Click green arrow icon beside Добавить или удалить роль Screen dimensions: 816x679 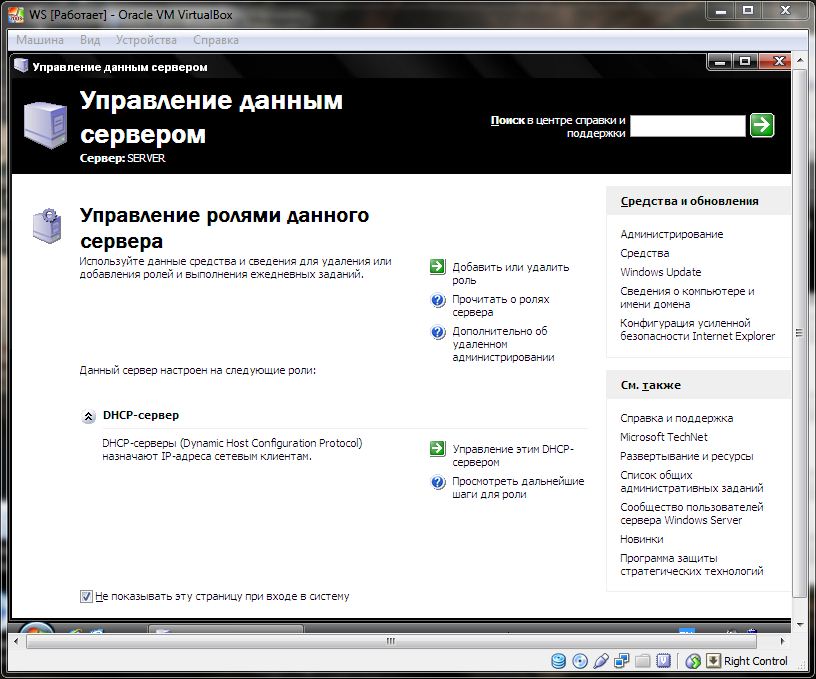[x=438, y=266]
